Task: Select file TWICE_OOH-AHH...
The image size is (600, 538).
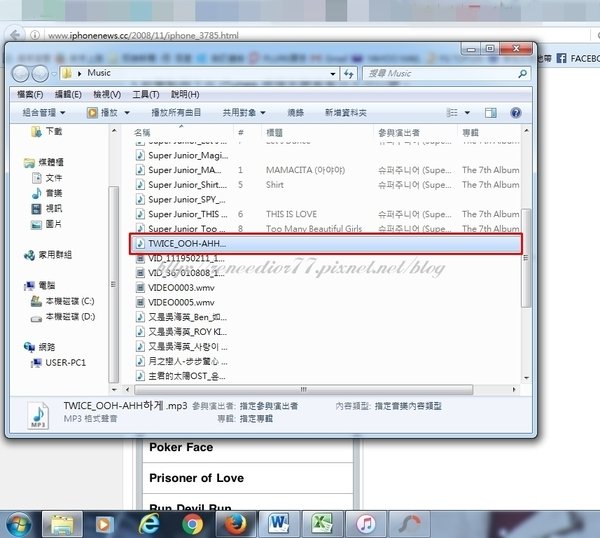Action: point(326,244)
